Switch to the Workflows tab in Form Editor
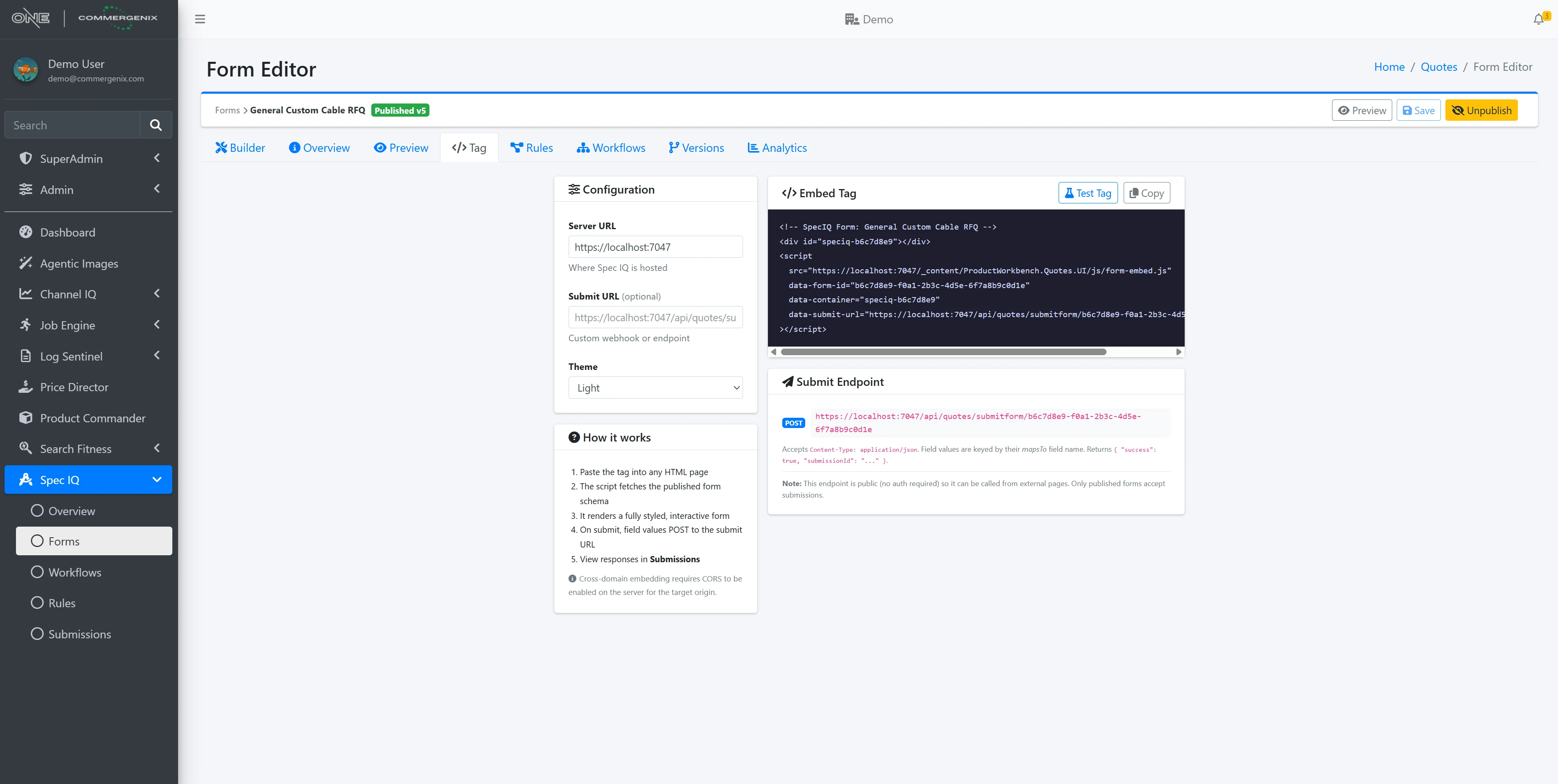Image resolution: width=1558 pixels, height=784 pixels. (x=611, y=148)
